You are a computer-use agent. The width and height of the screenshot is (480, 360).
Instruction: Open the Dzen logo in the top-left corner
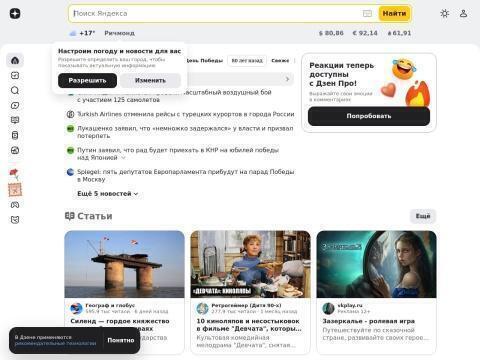pos(15,14)
